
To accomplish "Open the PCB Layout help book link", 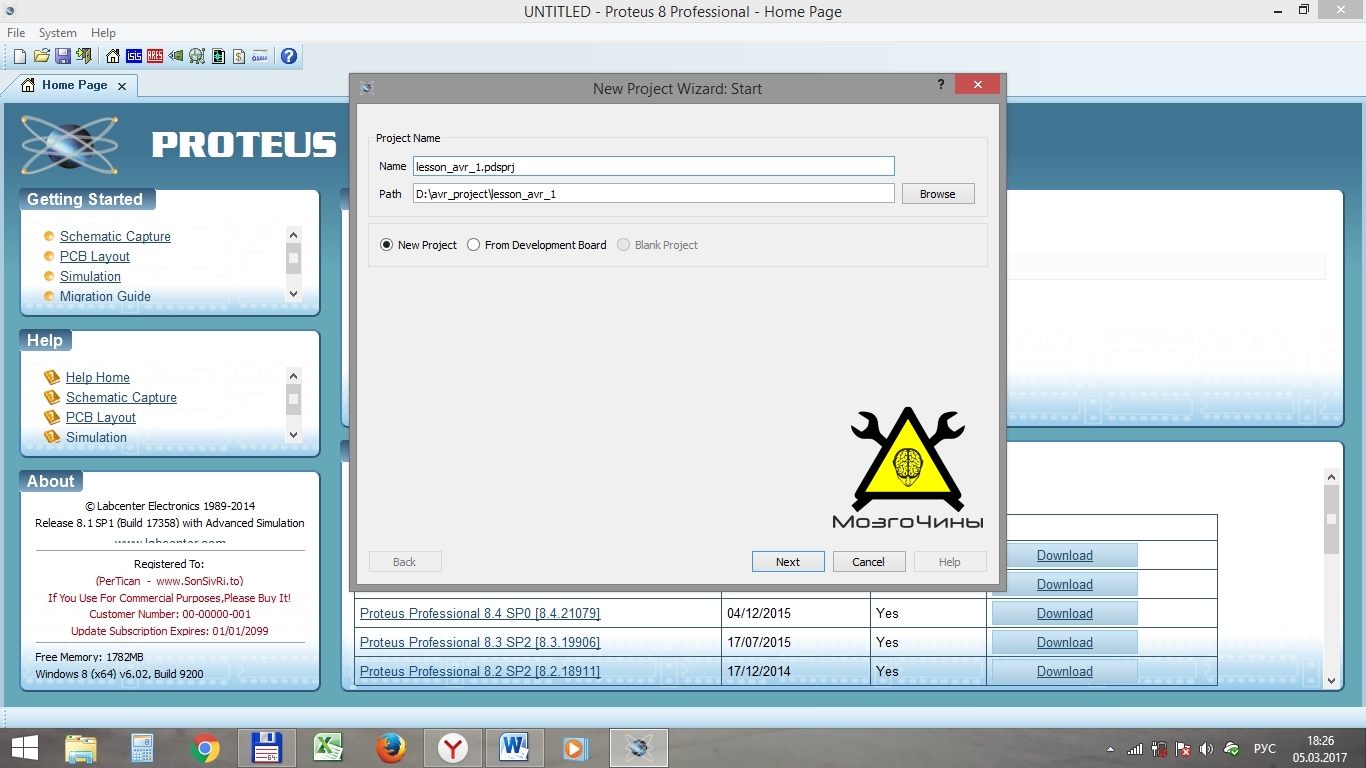I will (101, 417).
